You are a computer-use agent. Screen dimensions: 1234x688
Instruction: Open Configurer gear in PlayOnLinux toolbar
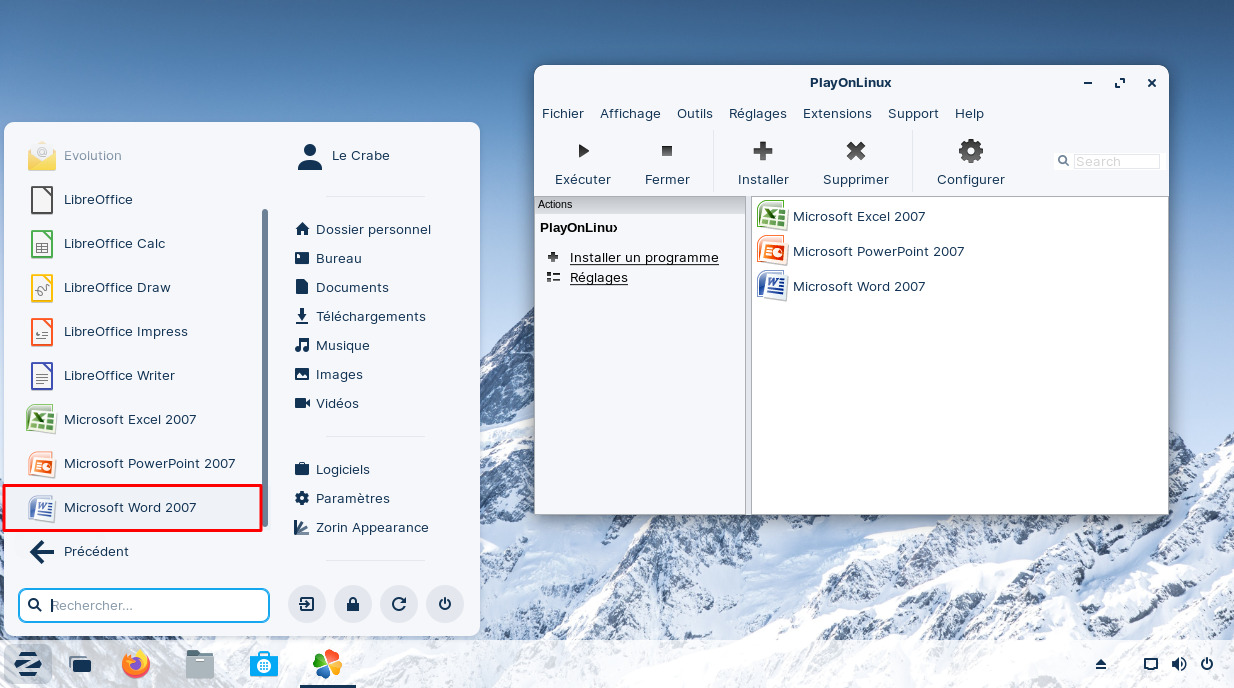click(971, 151)
